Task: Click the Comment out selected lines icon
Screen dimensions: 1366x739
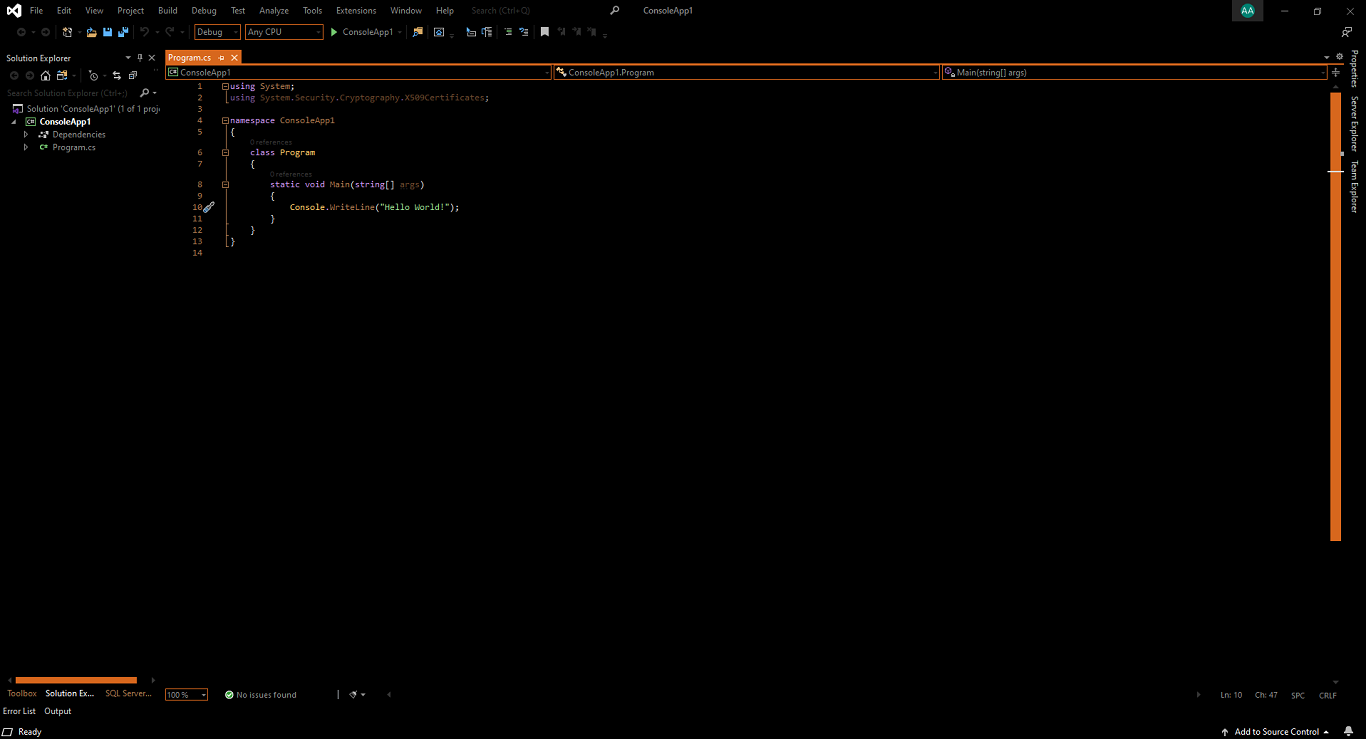Action: click(x=508, y=32)
